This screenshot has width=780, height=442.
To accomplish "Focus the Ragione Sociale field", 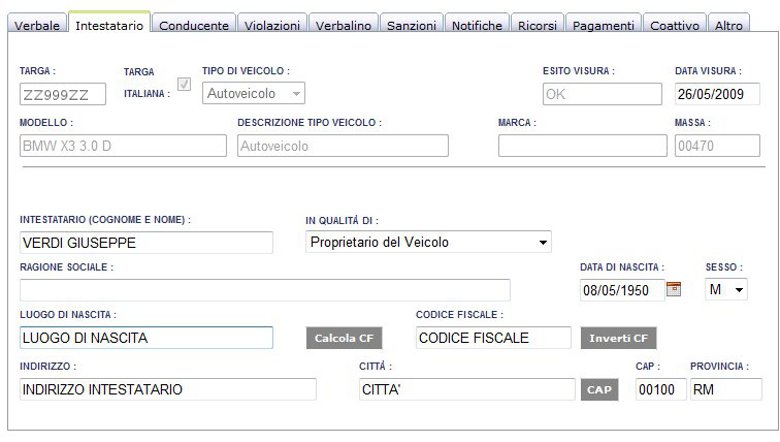I will pos(265,290).
